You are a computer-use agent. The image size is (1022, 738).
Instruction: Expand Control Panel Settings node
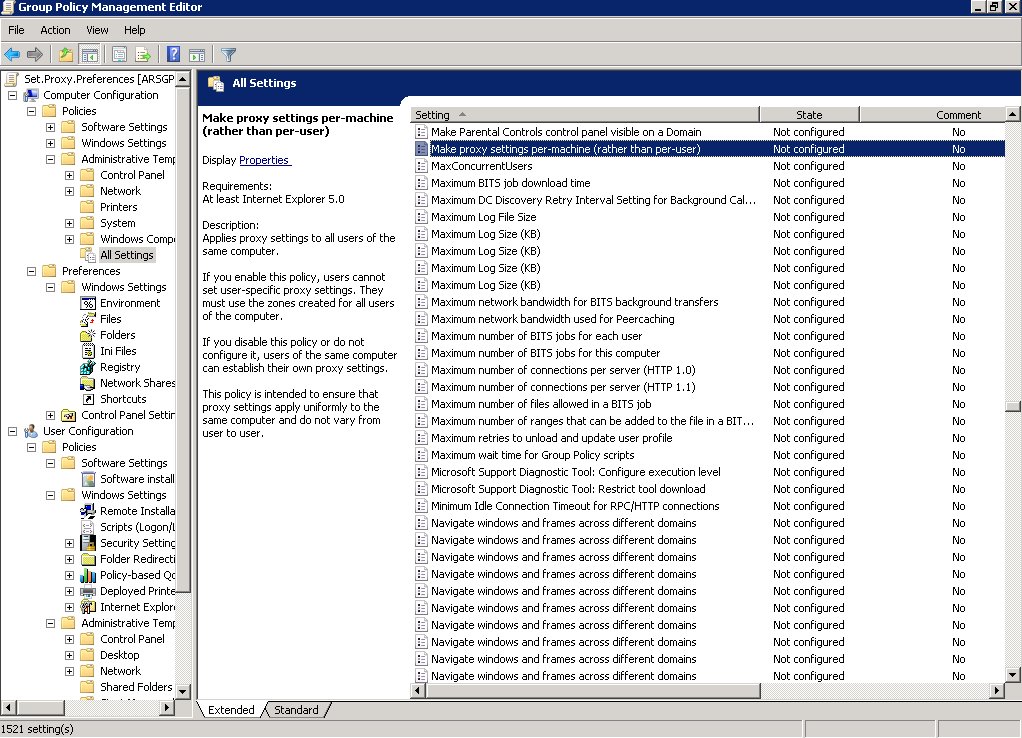[x=50, y=415]
